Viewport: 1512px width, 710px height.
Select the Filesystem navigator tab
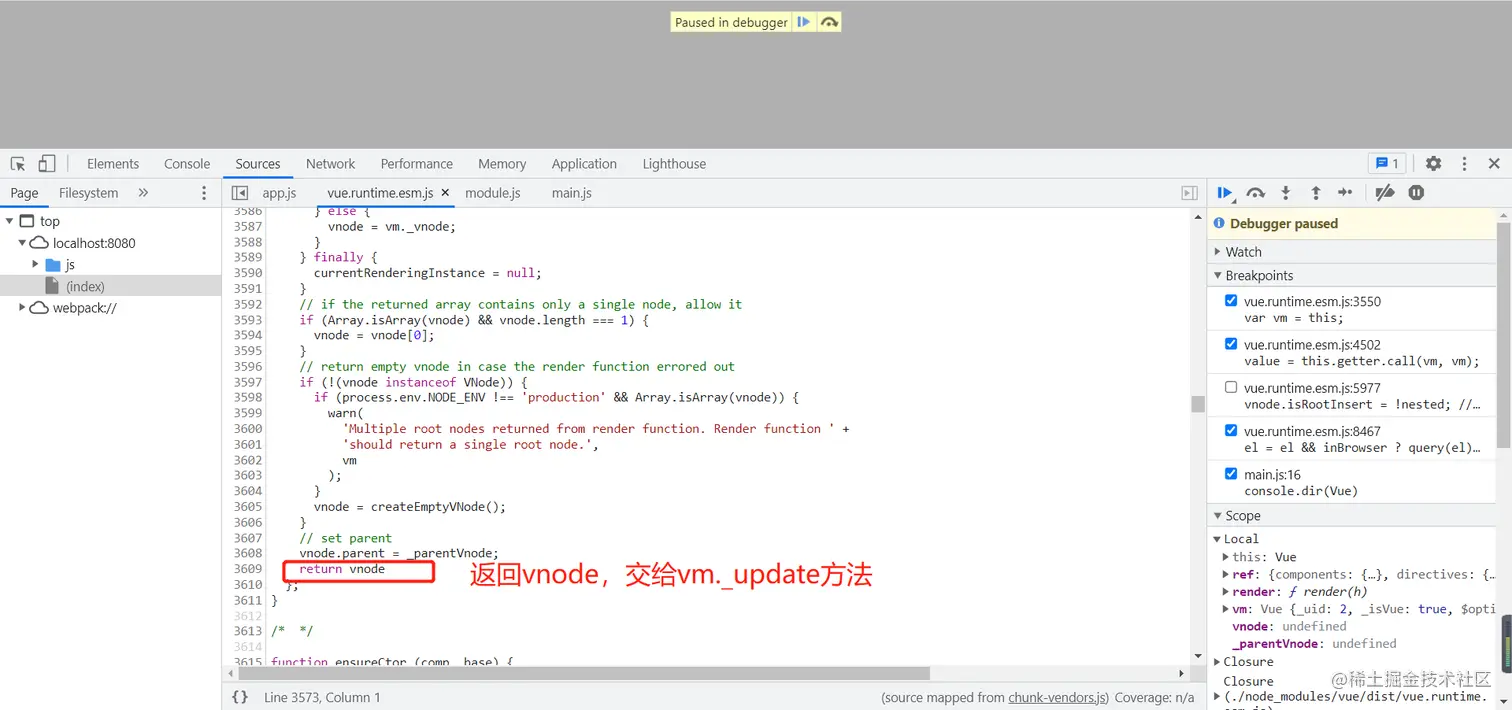tap(88, 193)
